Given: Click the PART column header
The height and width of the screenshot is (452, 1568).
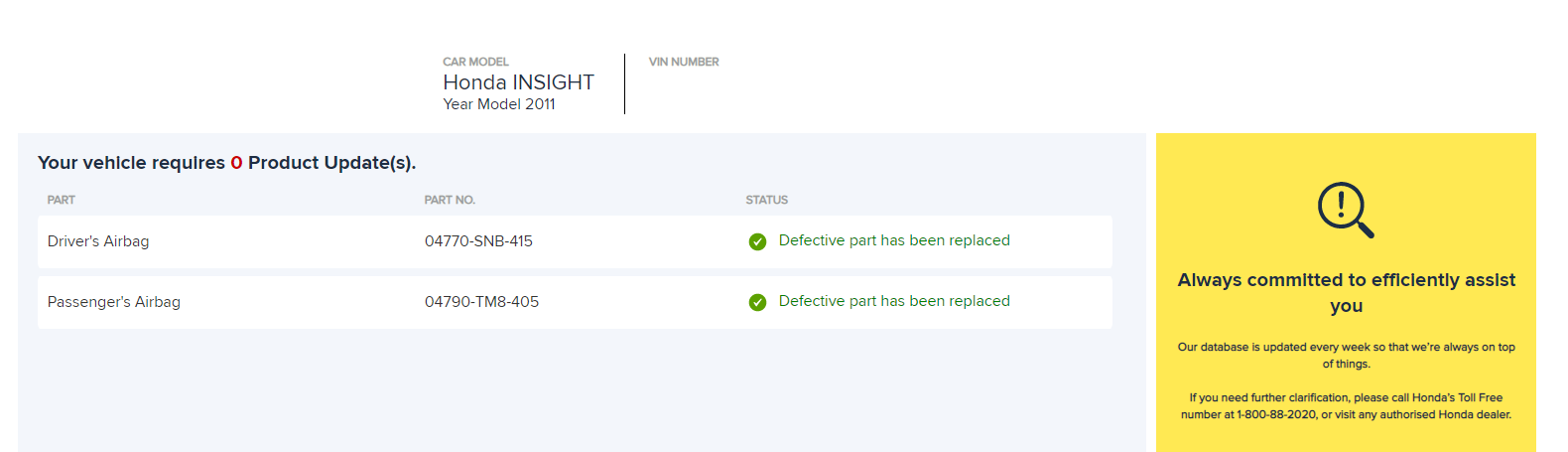Looking at the screenshot, I should (x=62, y=200).
